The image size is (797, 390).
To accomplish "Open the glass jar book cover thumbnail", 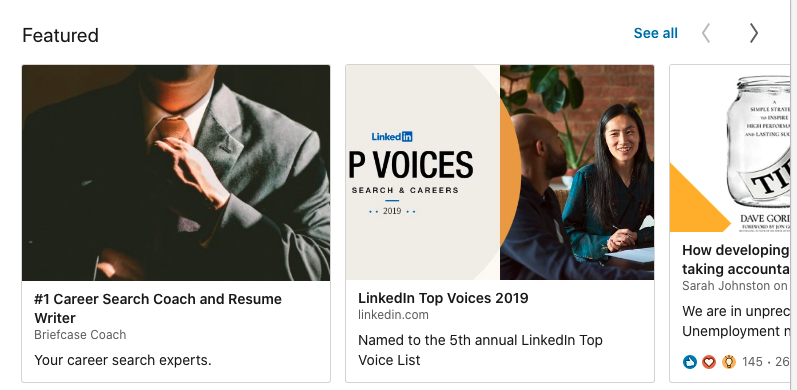I will point(730,148).
